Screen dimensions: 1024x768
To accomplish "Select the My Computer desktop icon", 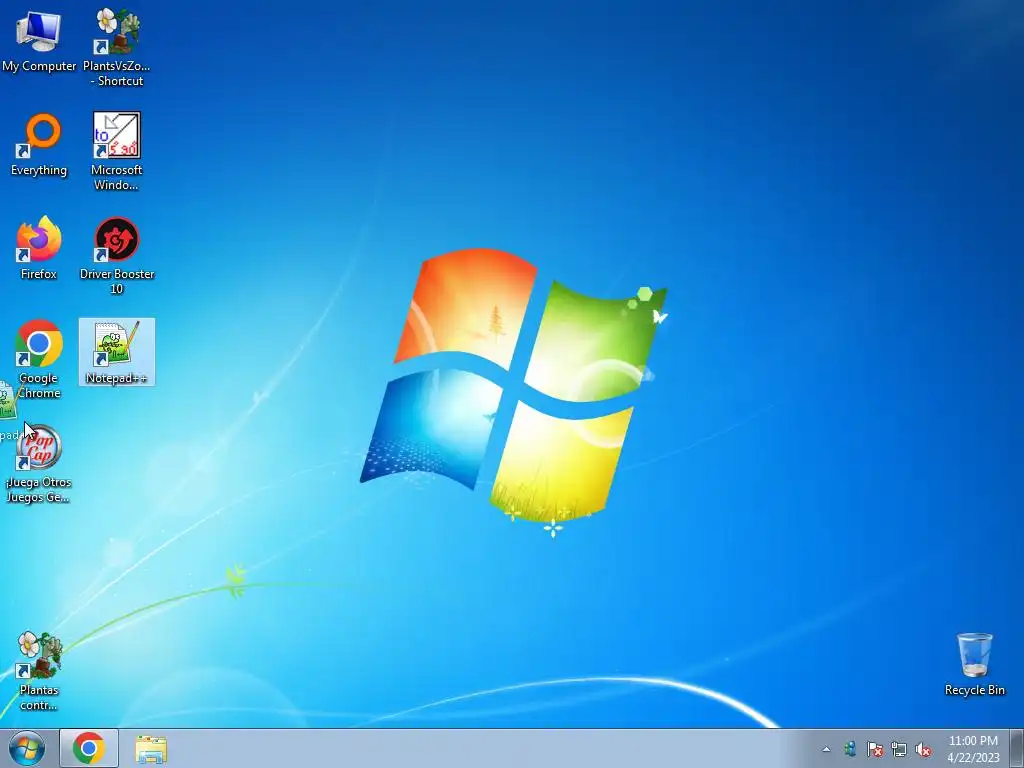I will (39, 40).
